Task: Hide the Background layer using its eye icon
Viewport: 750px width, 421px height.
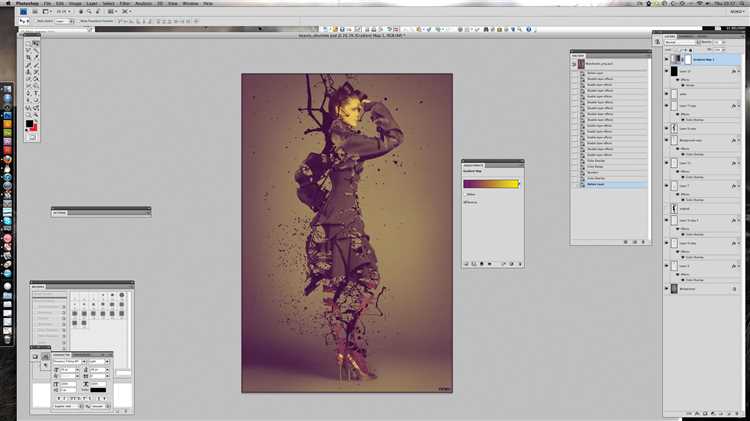Action: click(x=667, y=288)
